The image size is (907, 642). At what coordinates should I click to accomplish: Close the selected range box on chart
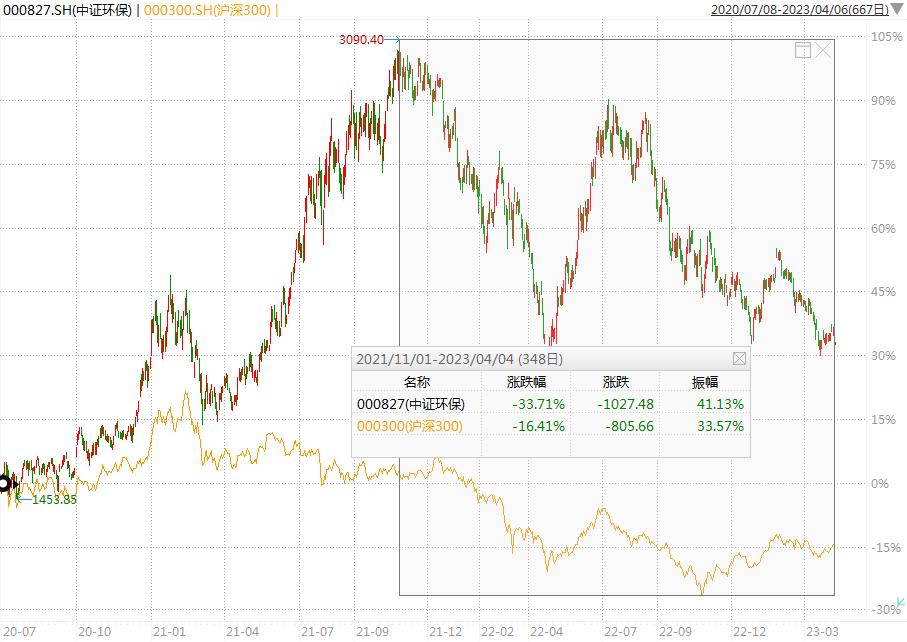click(823, 50)
